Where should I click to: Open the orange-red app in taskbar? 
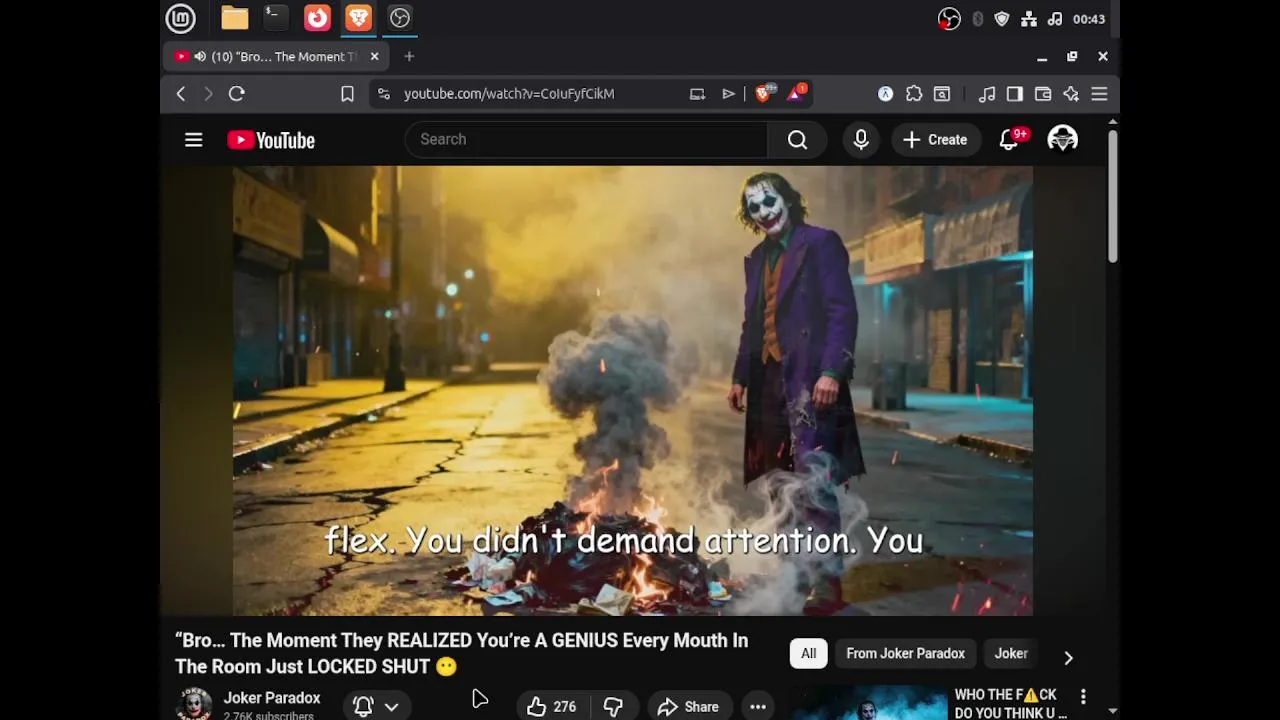tap(317, 17)
